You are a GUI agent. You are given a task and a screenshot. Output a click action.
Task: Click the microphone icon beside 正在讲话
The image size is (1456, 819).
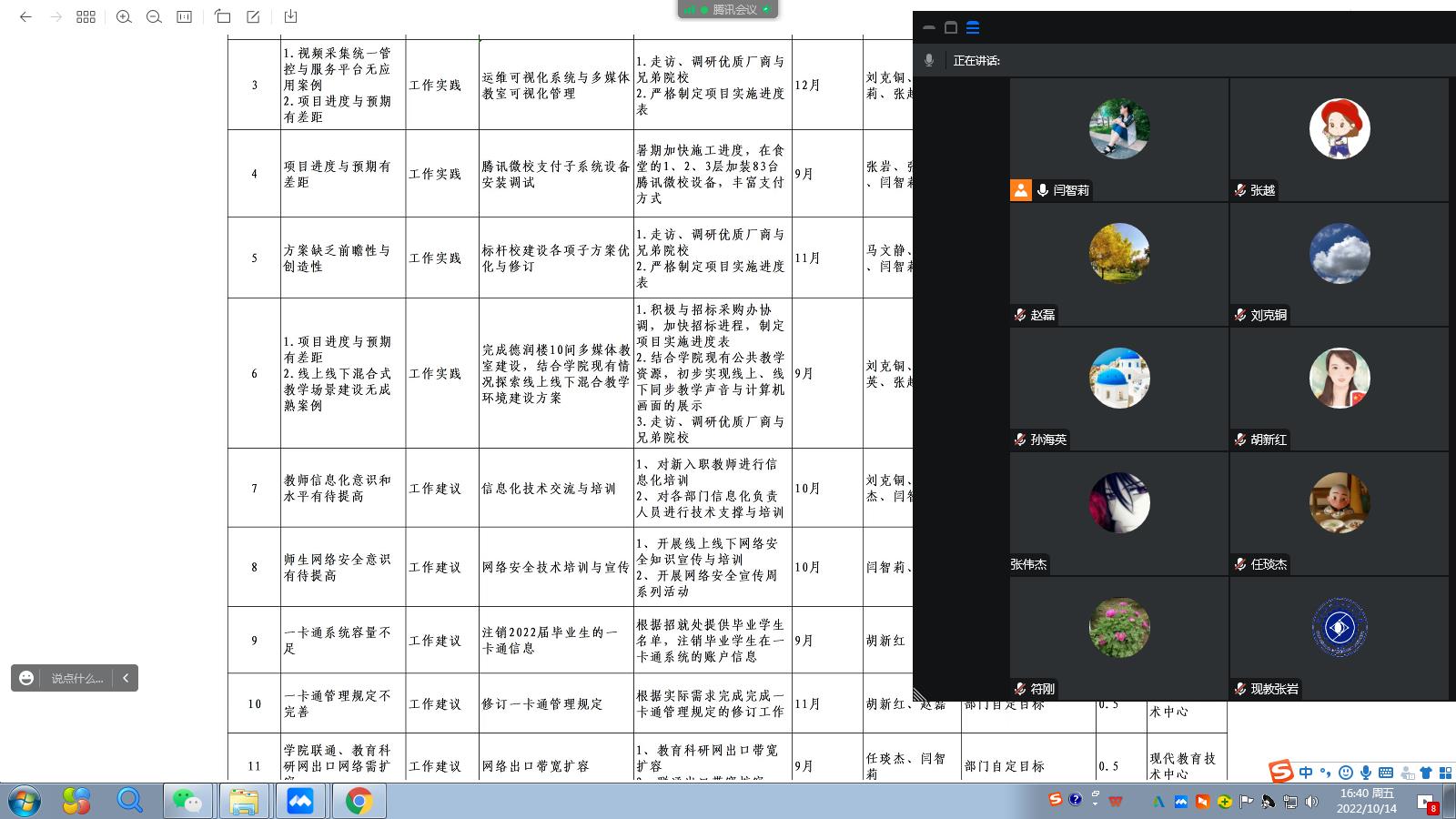[x=929, y=60]
